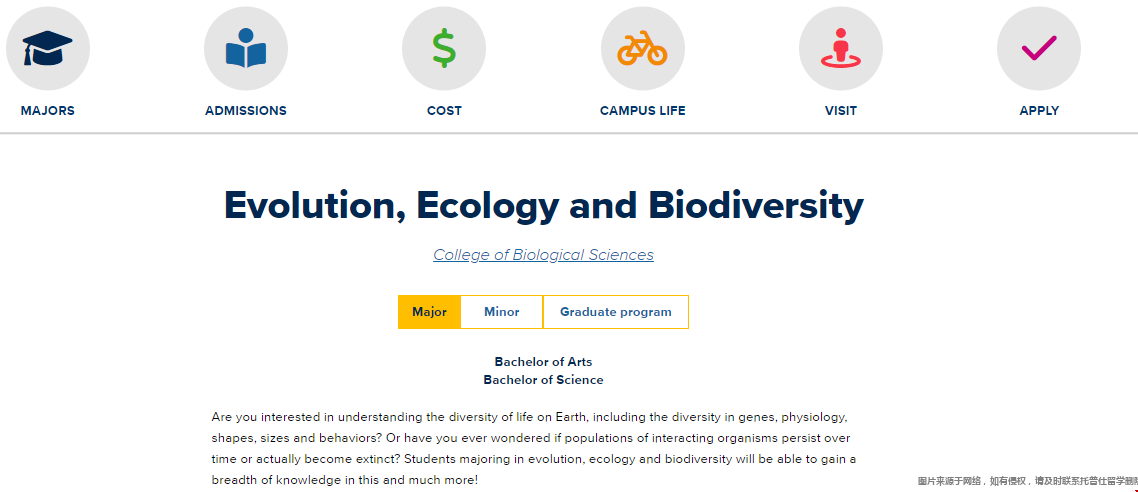Click the orange bicycle Campus Life icon

[643, 49]
